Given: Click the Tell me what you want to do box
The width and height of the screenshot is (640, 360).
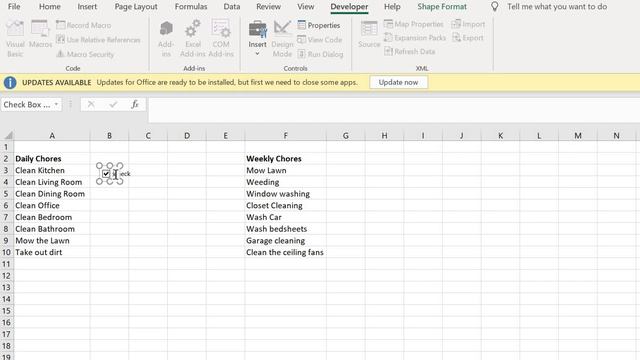Looking at the screenshot, I should click(557, 7).
